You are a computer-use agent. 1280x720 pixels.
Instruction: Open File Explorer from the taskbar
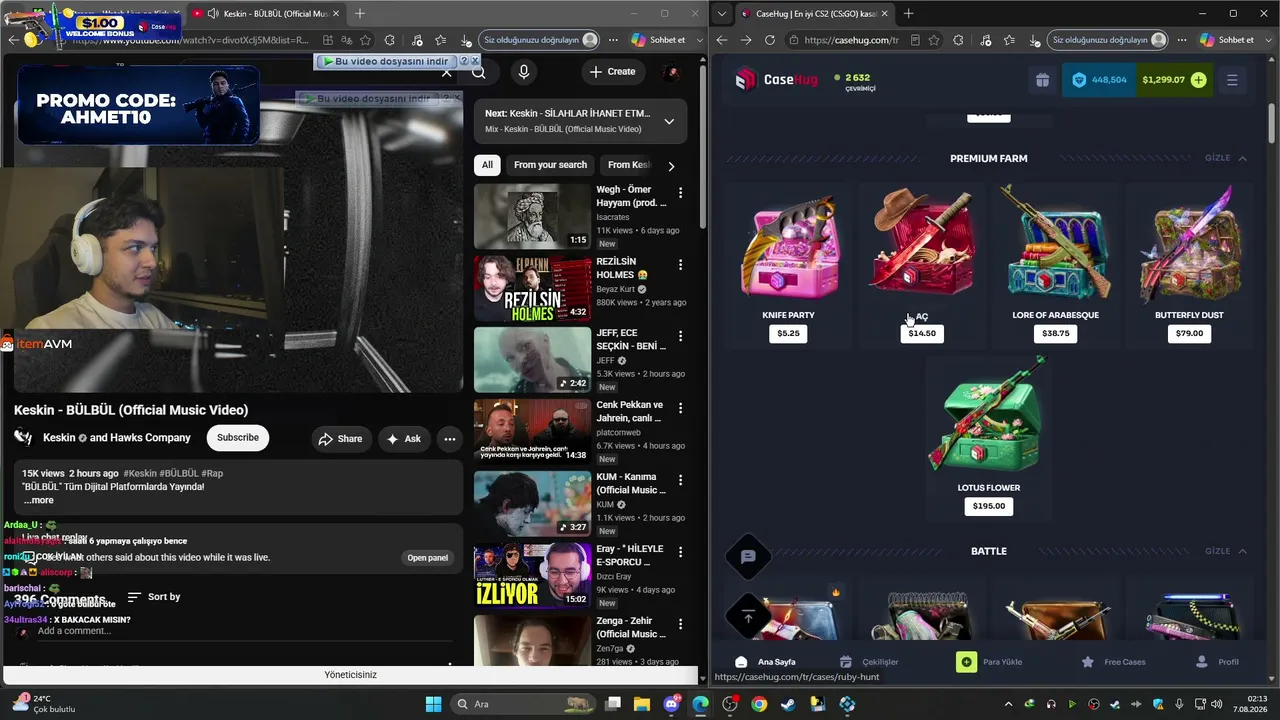point(642,704)
